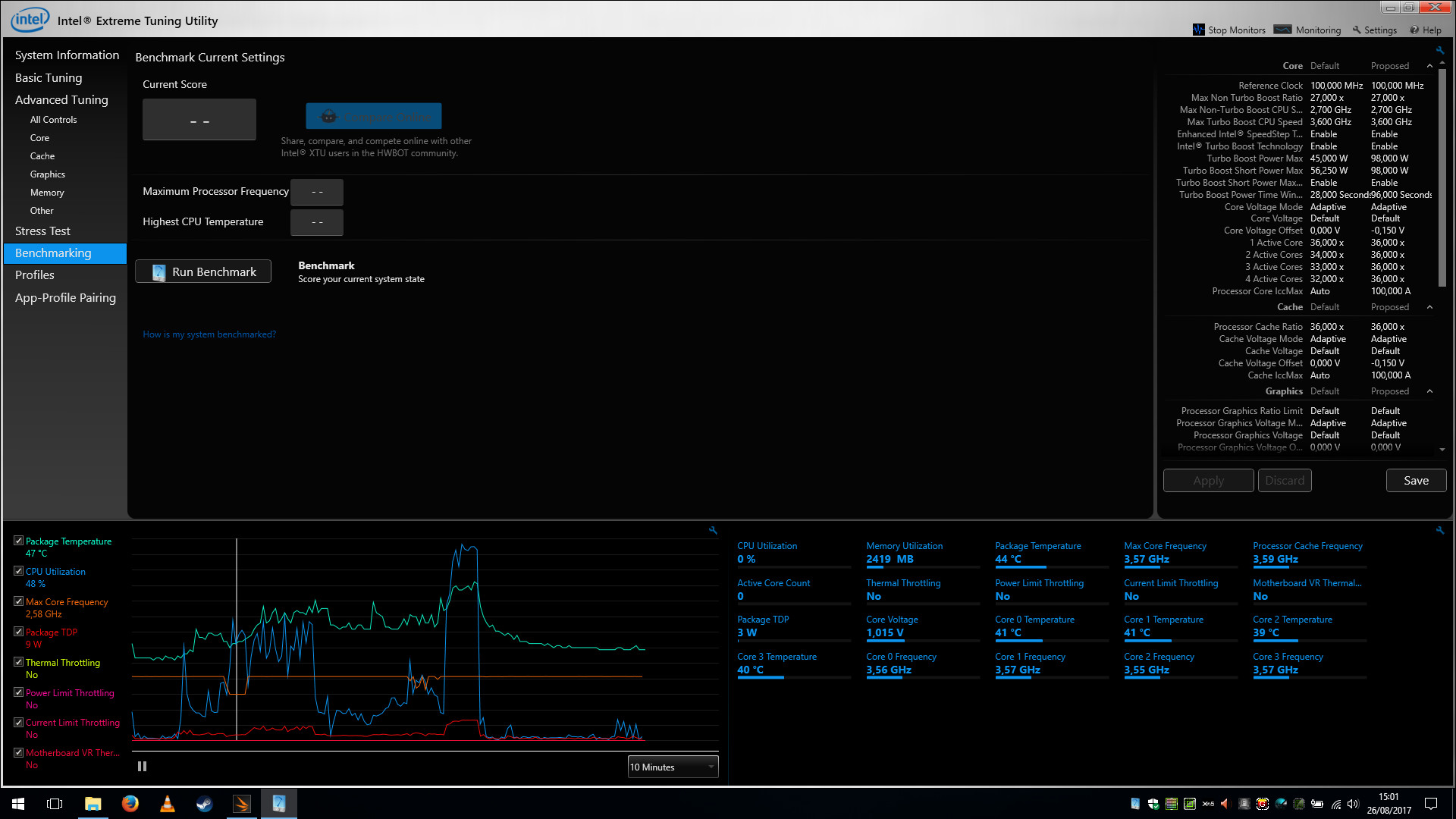Click the Apply button
Viewport: 1456px width, 819px height.
(1208, 480)
